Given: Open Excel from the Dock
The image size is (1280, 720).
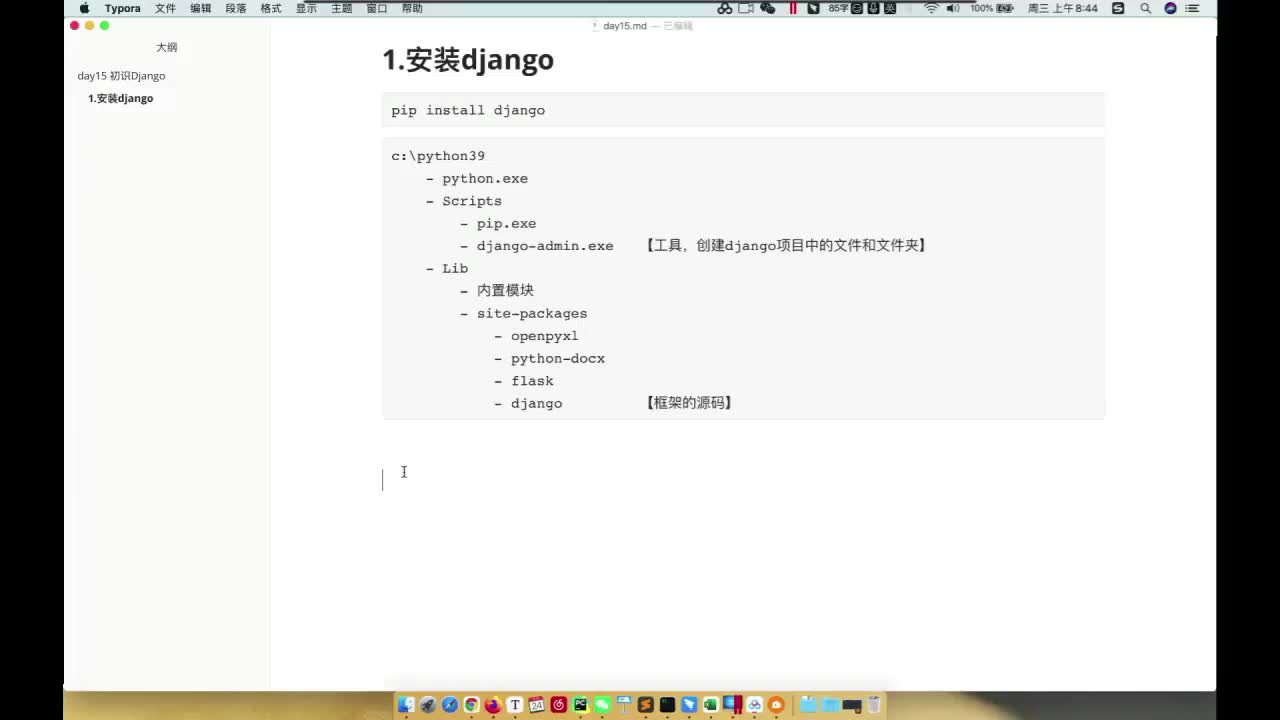Looking at the screenshot, I should [x=711, y=705].
